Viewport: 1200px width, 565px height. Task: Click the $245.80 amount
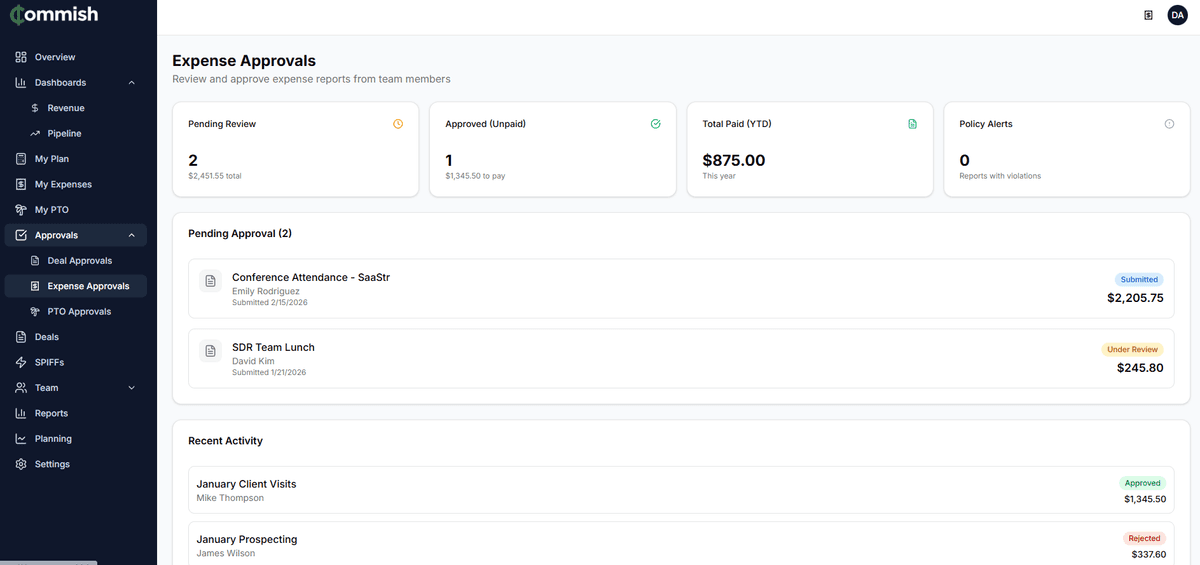point(1140,368)
